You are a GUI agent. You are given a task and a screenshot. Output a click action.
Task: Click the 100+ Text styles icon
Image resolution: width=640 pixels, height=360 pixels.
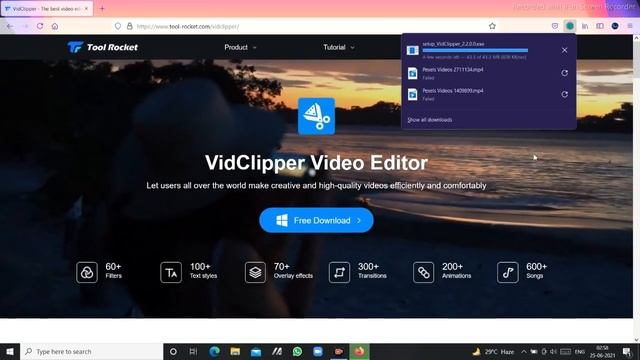[x=171, y=272]
